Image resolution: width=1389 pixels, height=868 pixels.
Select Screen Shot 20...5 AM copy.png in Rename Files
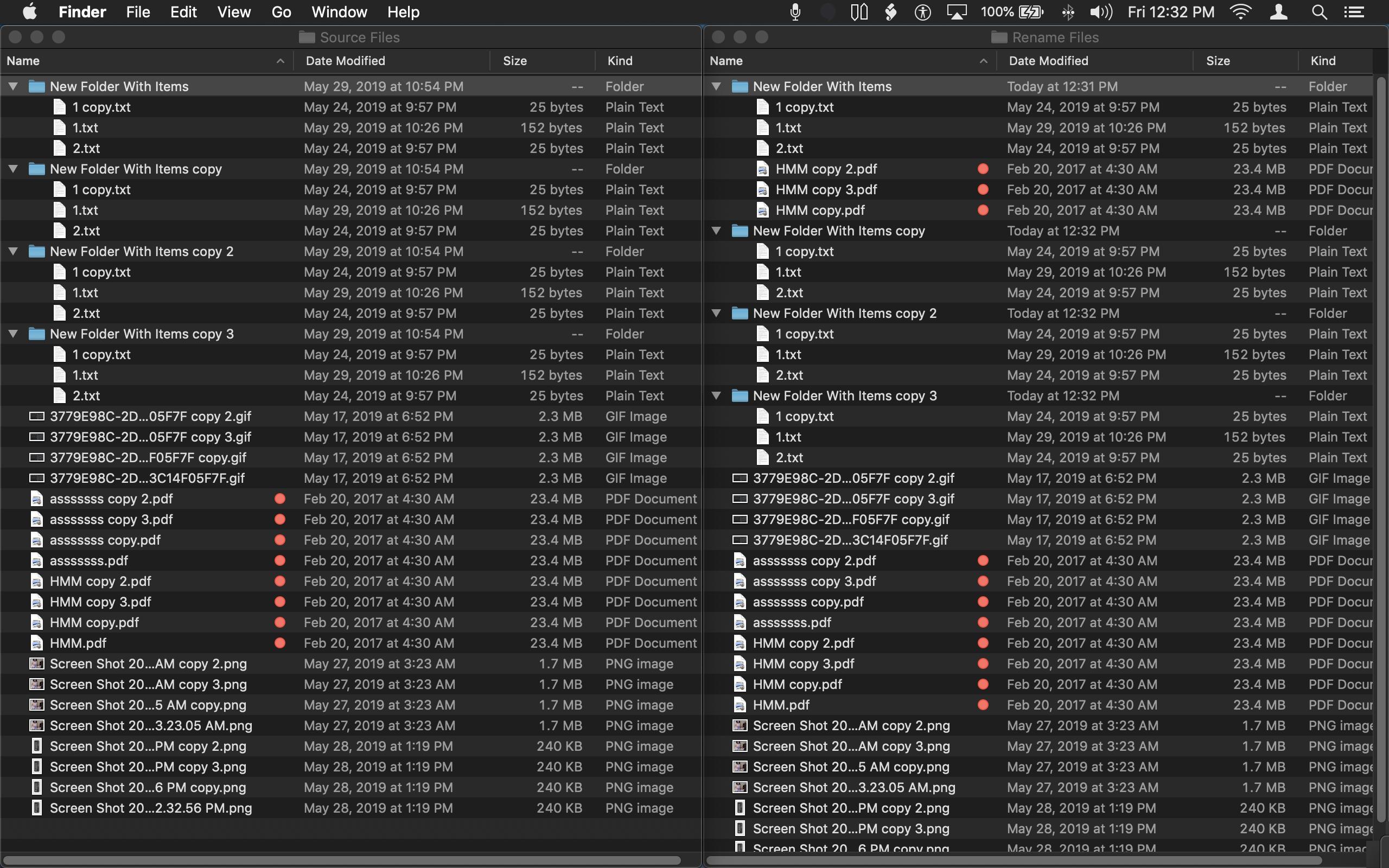point(1038,767)
